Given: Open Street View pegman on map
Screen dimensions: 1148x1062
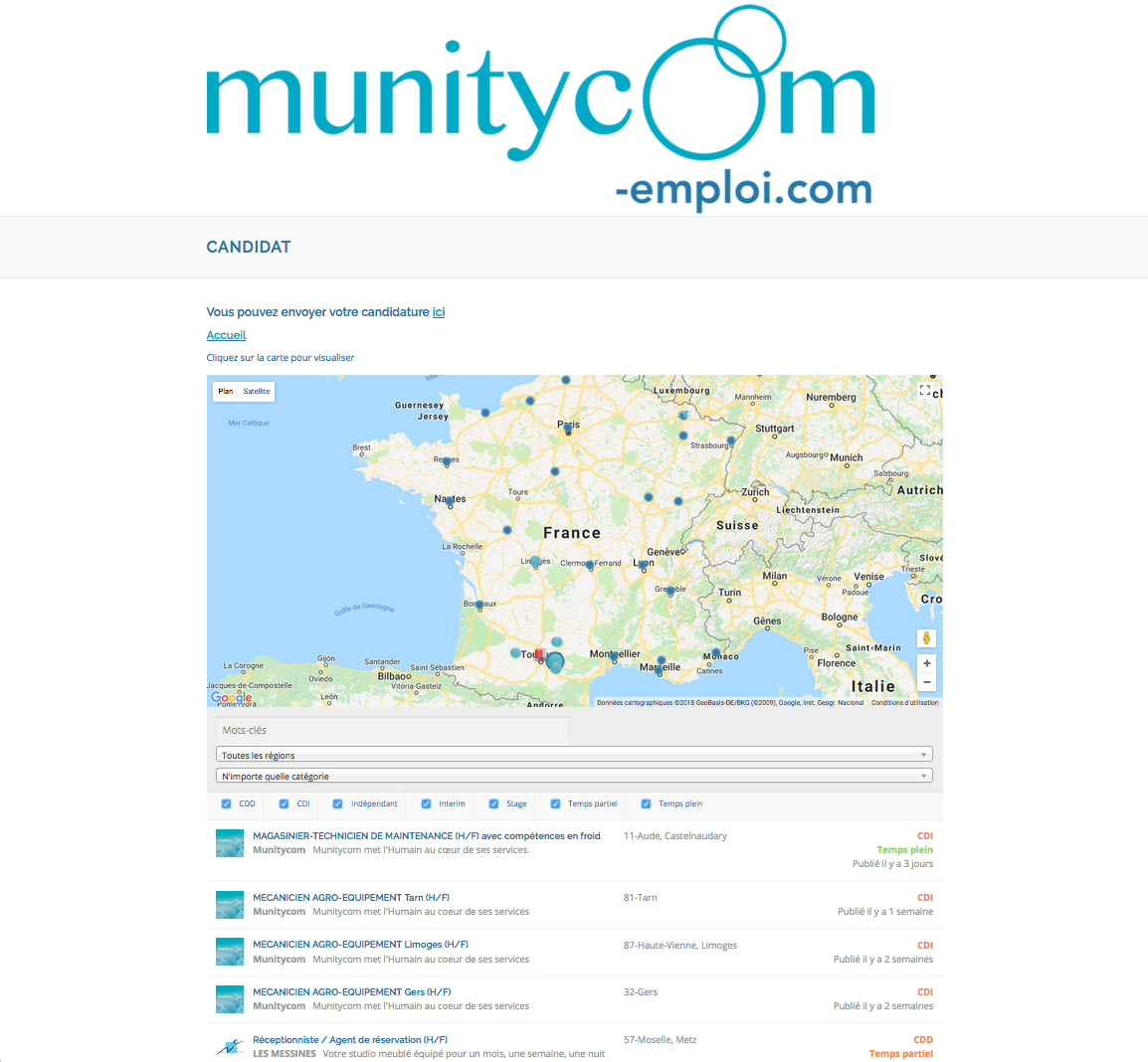Looking at the screenshot, I should pos(926,637).
